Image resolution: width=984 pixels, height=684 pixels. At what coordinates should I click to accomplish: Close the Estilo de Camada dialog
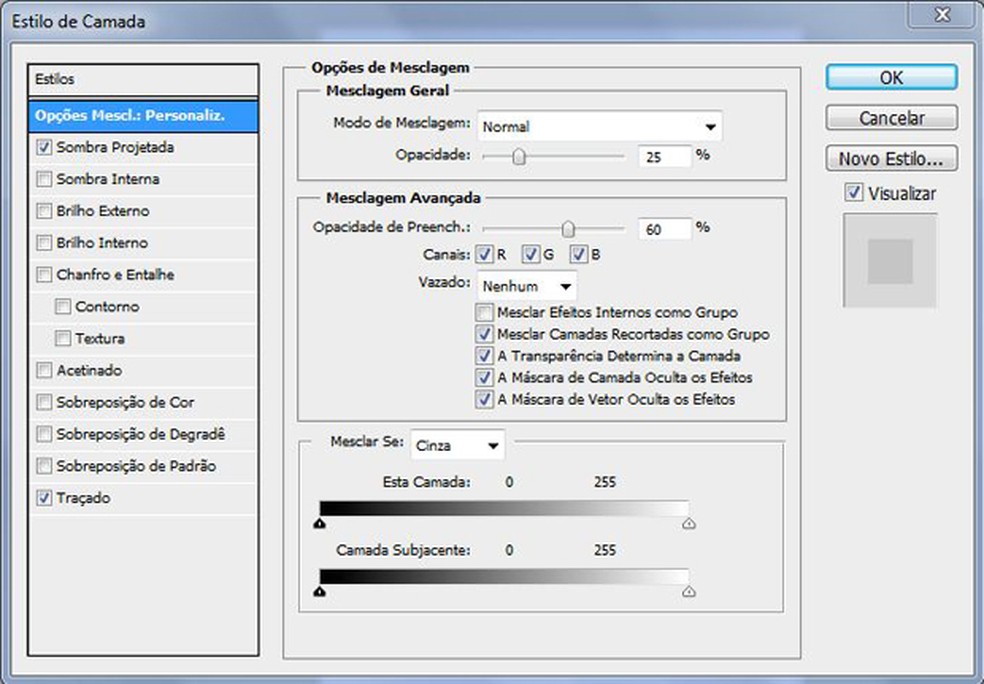pyautogui.click(x=943, y=14)
